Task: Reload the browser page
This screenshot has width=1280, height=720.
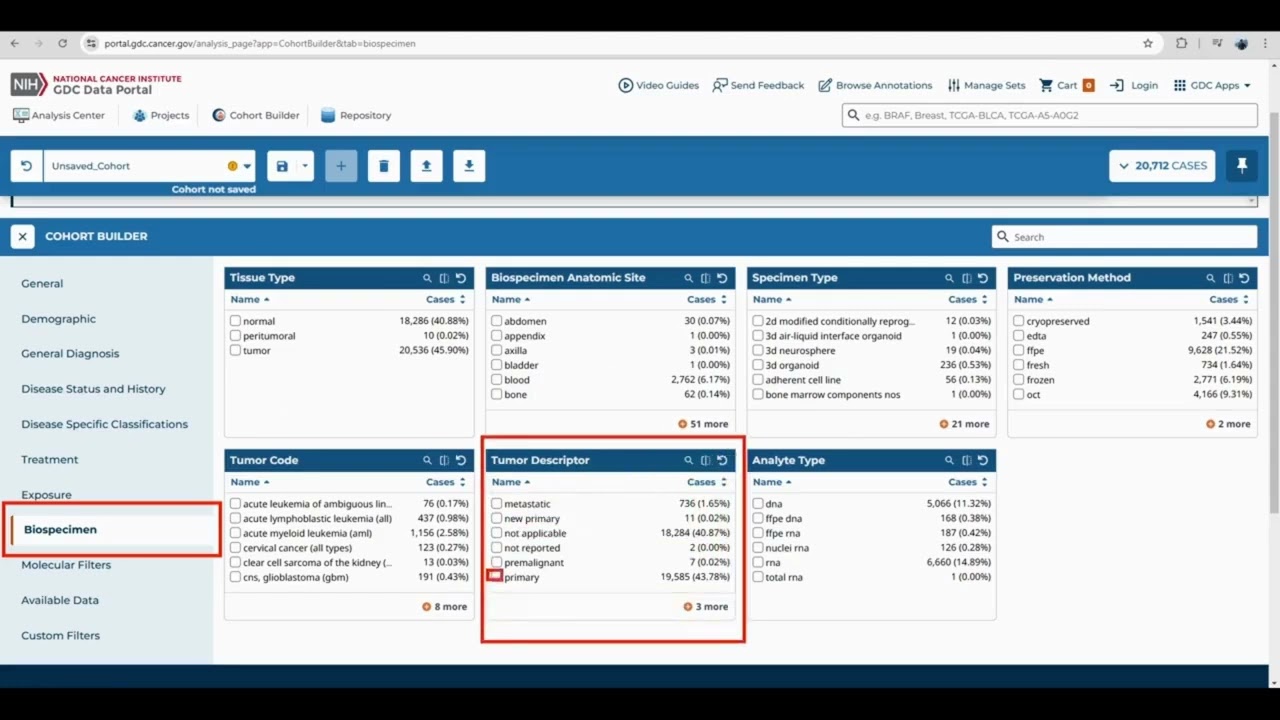Action: (x=62, y=43)
